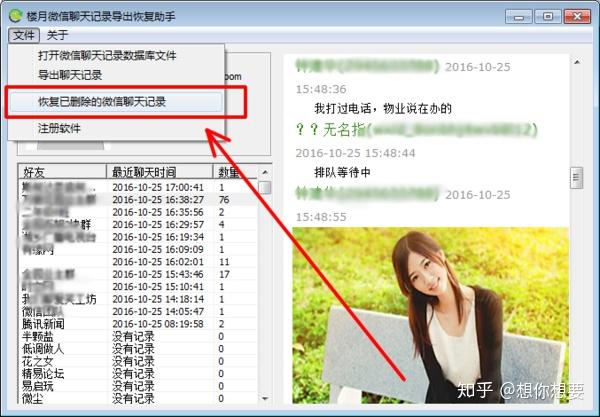Select 腾讯新闻 in the friend list
600x417 pixels.
[x=46, y=323]
